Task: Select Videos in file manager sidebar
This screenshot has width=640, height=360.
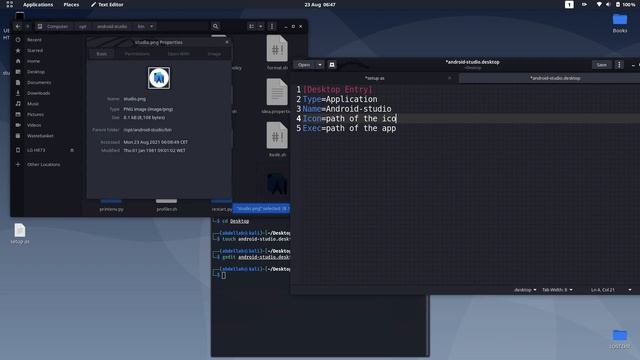Action: [34, 125]
